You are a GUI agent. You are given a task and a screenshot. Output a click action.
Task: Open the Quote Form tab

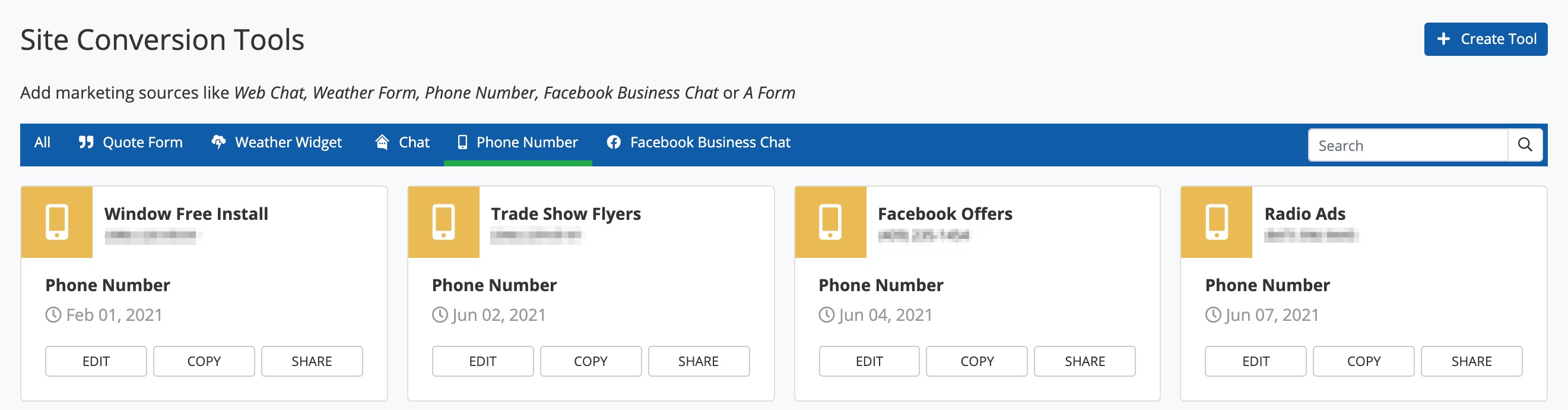click(131, 143)
